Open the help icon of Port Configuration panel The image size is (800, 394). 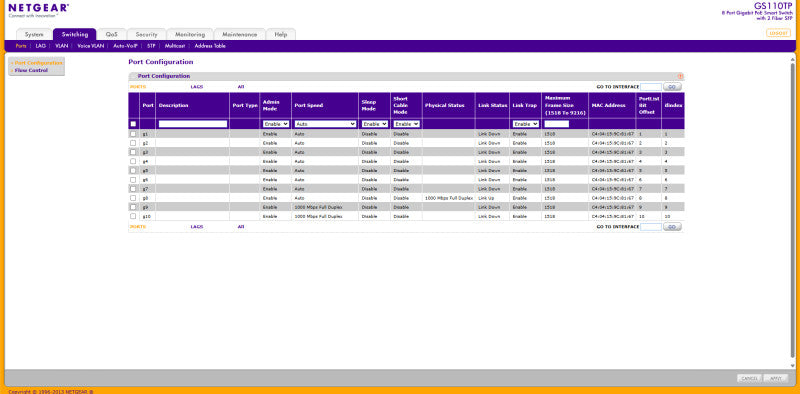680,76
